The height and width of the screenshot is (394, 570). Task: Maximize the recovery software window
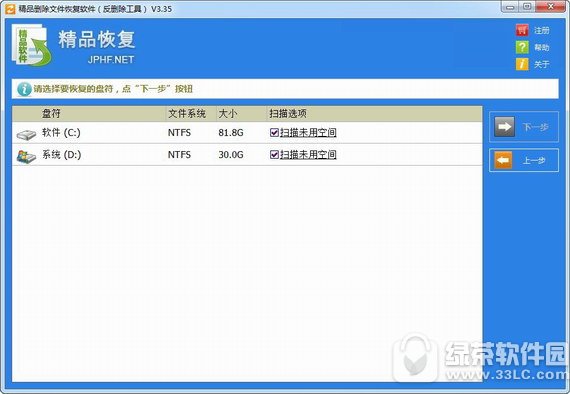[527, 7]
